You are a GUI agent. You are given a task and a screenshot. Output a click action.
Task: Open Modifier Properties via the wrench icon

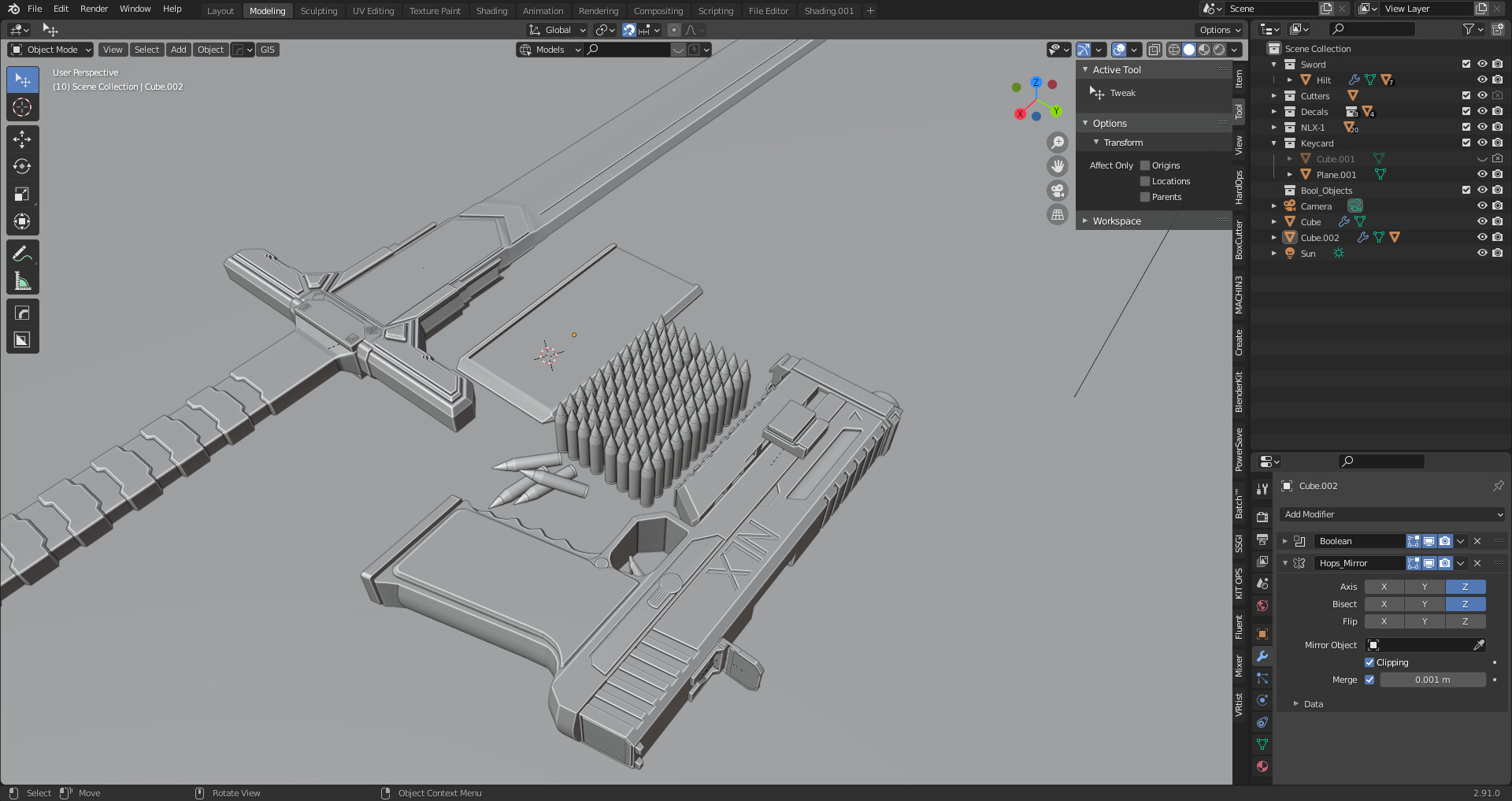click(x=1262, y=655)
